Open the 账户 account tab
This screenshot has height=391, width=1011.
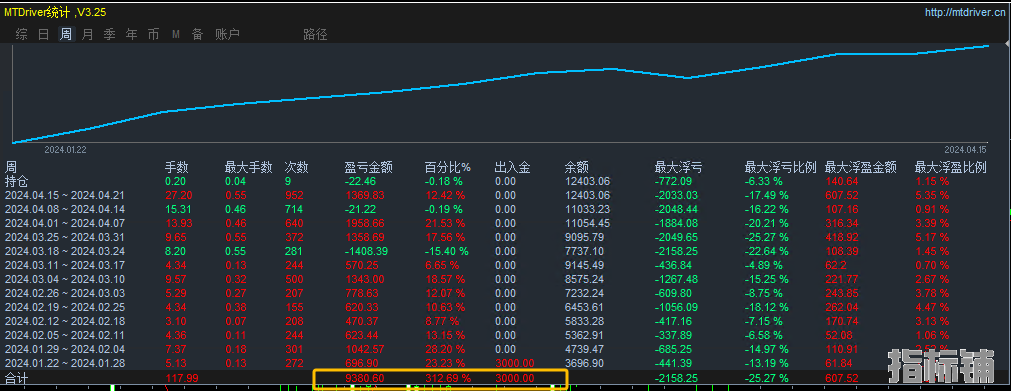coord(227,35)
